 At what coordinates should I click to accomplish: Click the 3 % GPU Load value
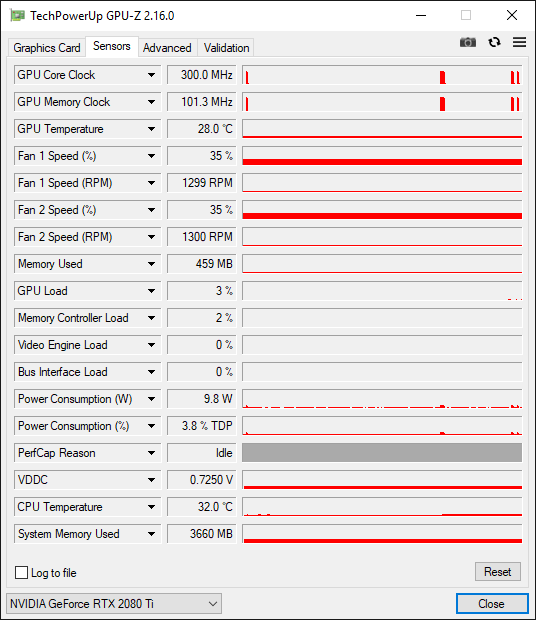click(x=202, y=291)
